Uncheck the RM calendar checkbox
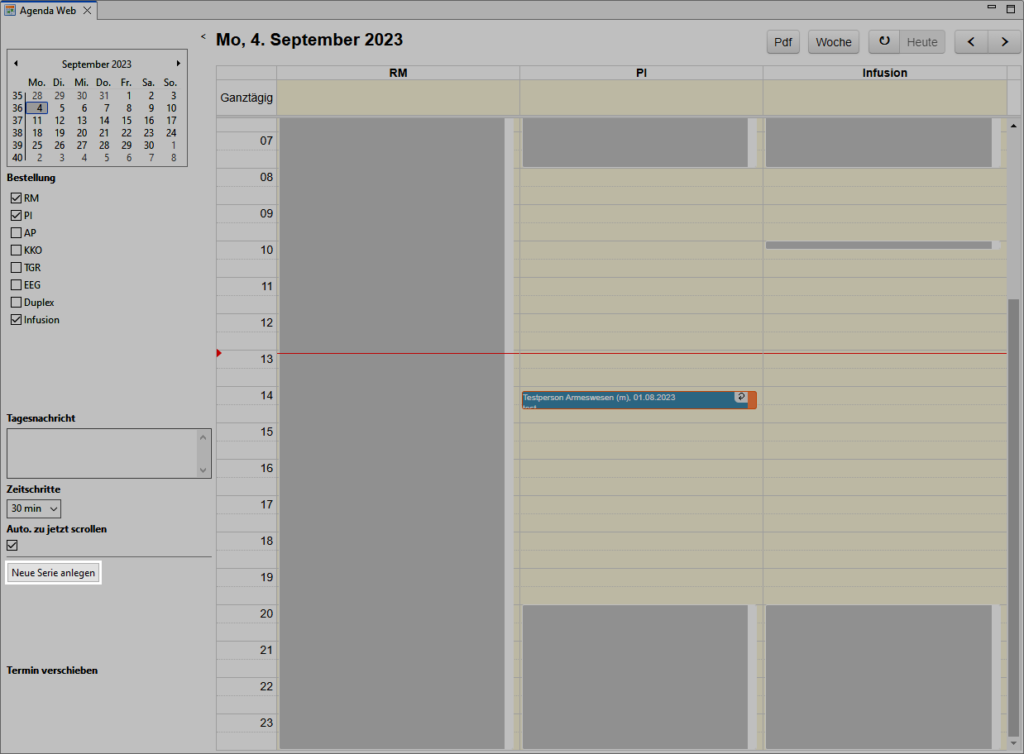This screenshot has height=754, width=1024. [15, 198]
